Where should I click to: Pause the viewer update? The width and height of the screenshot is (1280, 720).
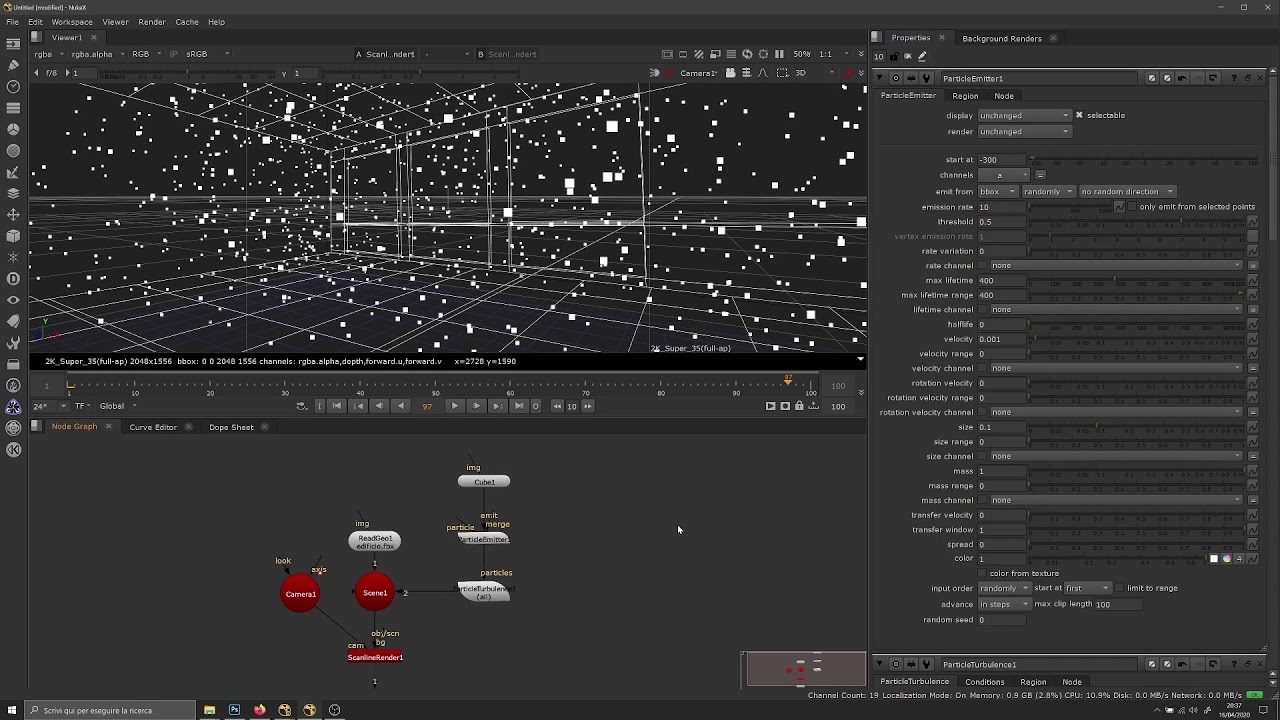tap(779, 54)
